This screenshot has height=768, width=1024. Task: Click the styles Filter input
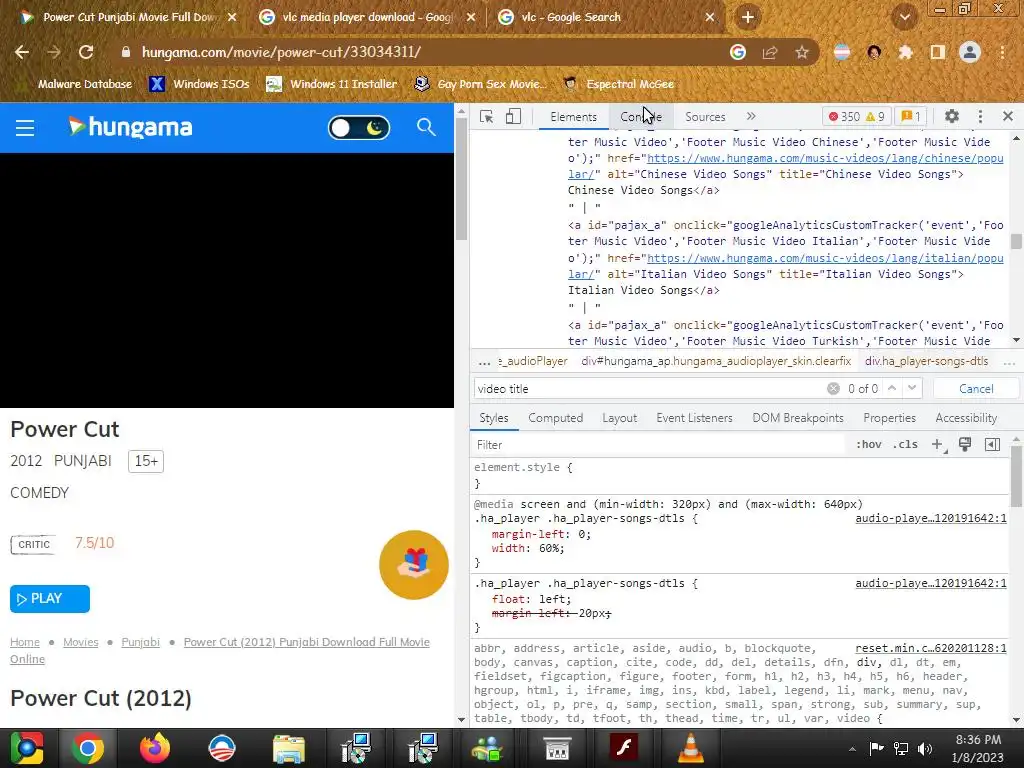660,445
